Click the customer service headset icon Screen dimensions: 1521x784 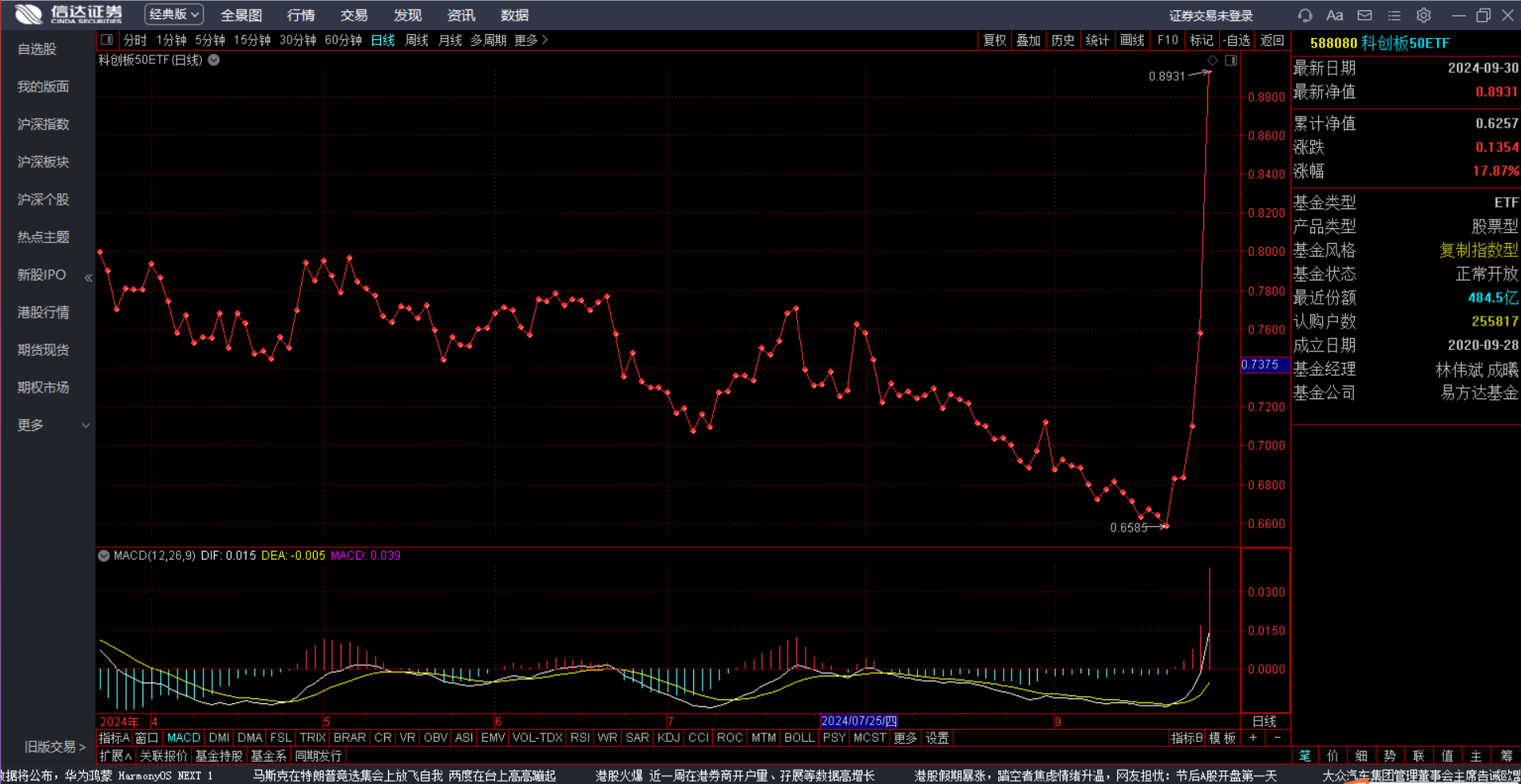click(x=1305, y=15)
